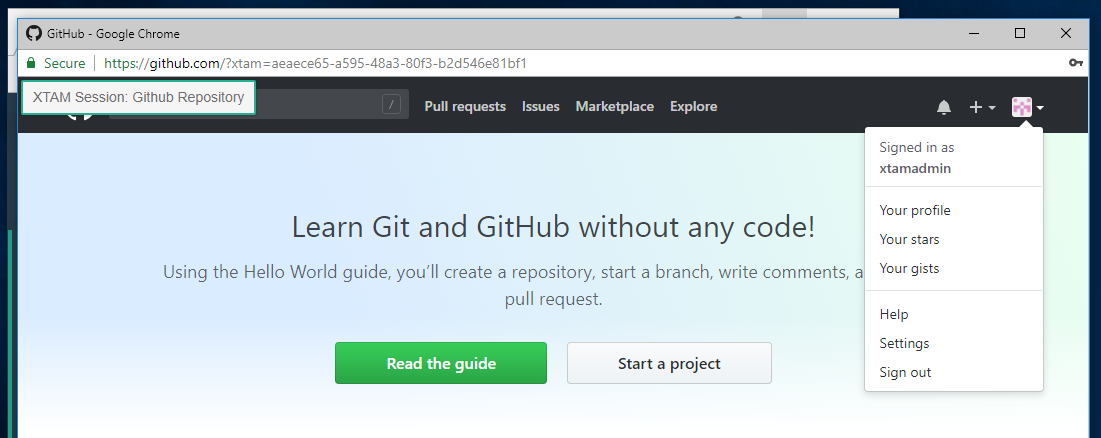This screenshot has width=1101, height=438.
Task: Click the Start a project button
Action: point(669,363)
